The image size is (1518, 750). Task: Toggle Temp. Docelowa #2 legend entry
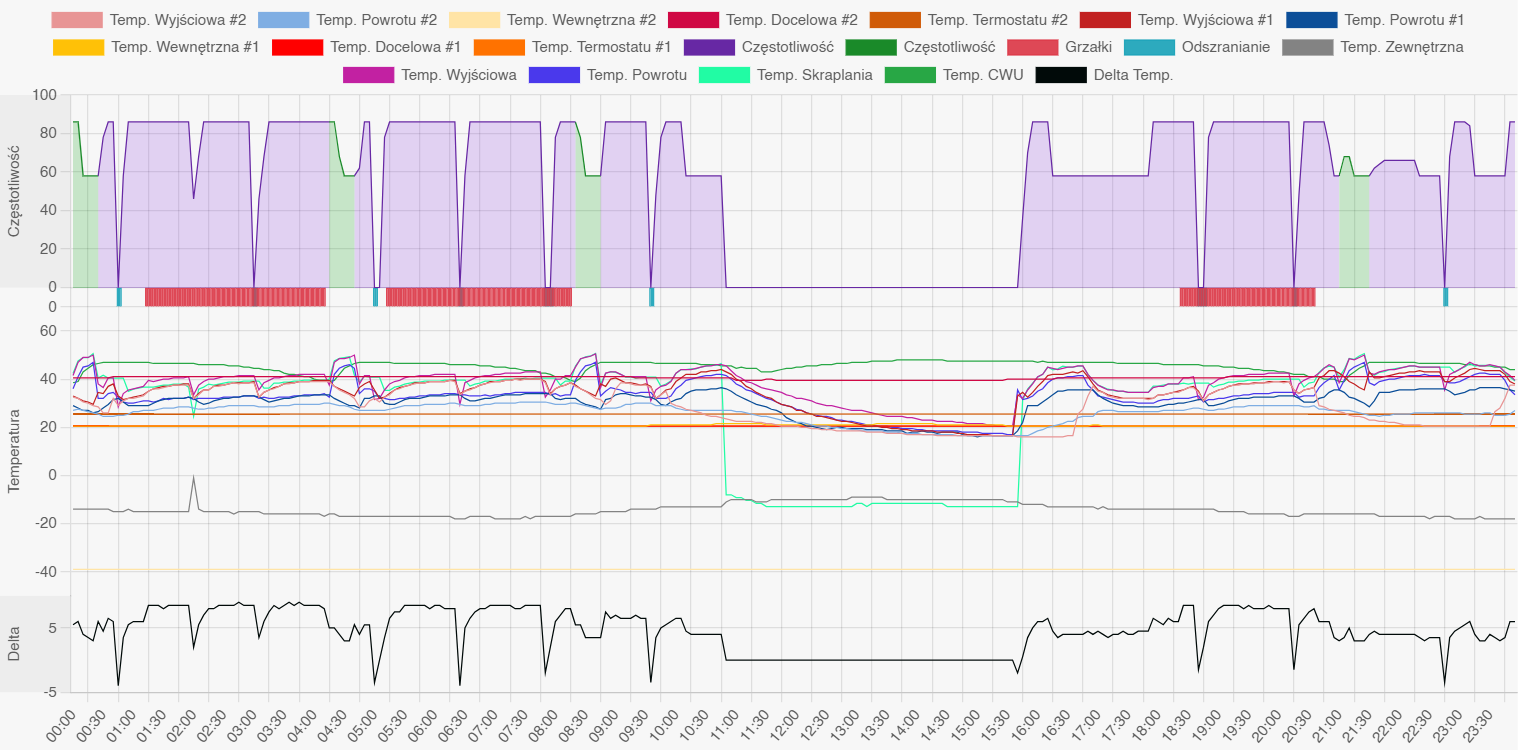point(692,20)
